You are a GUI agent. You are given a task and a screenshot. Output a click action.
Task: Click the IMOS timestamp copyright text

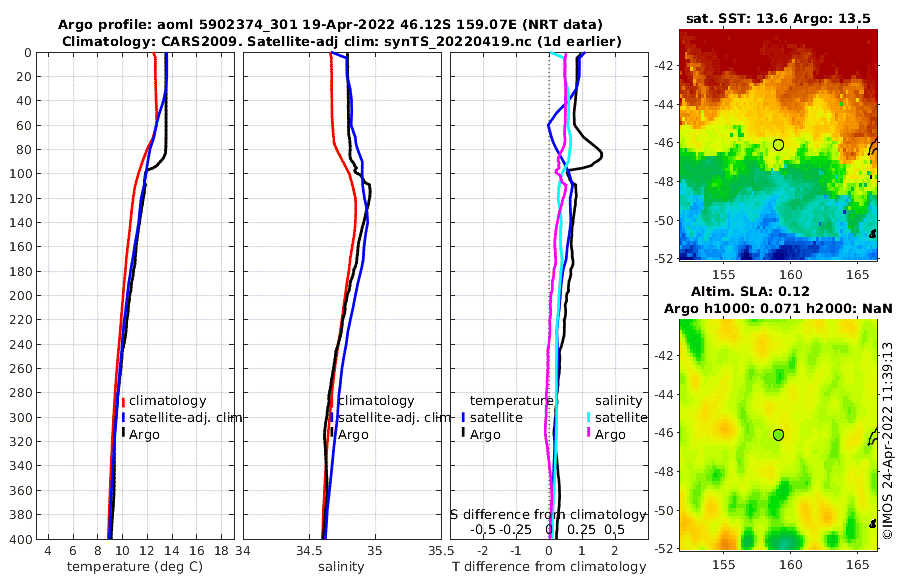(887, 440)
